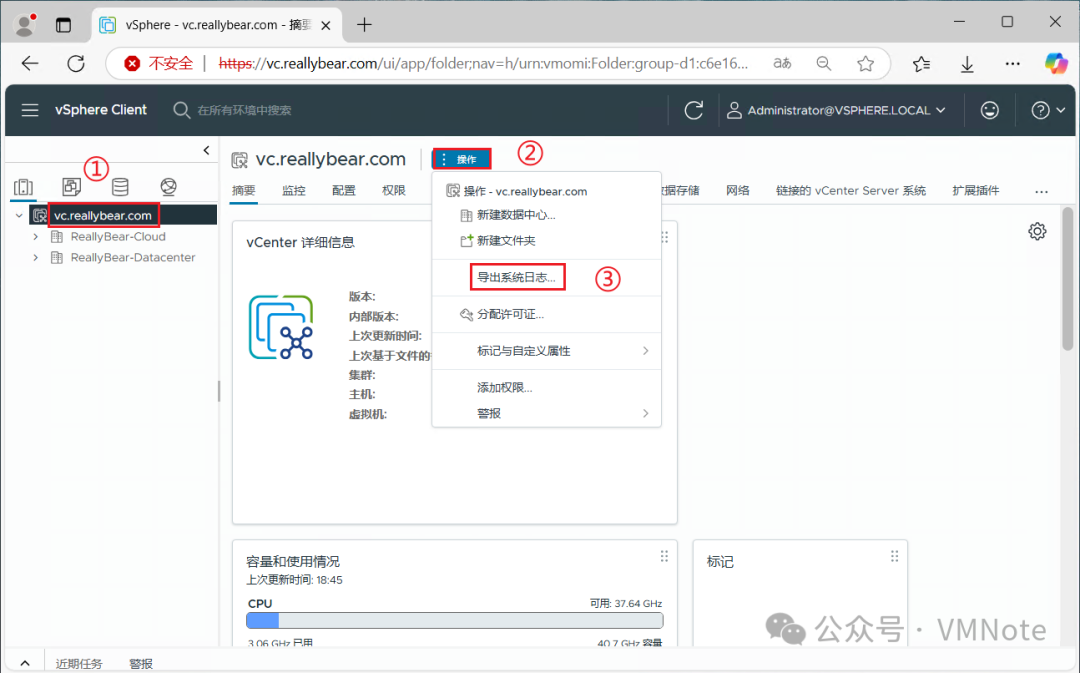
Task: Open a new browser tab
Action: pyautogui.click(x=364, y=25)
